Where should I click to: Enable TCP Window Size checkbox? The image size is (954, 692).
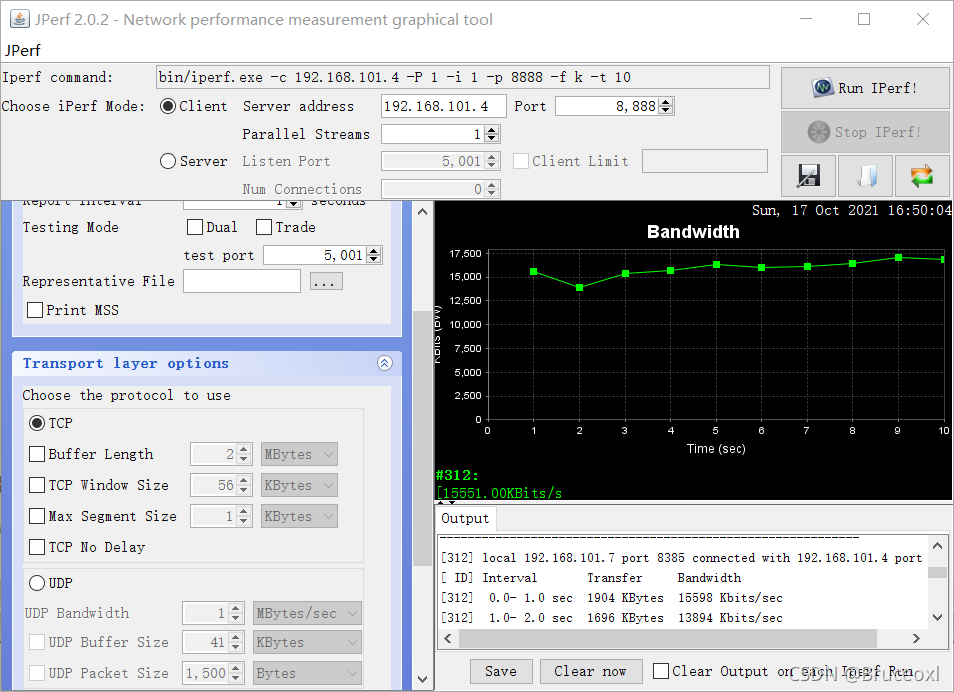click(x=37, y=485)
